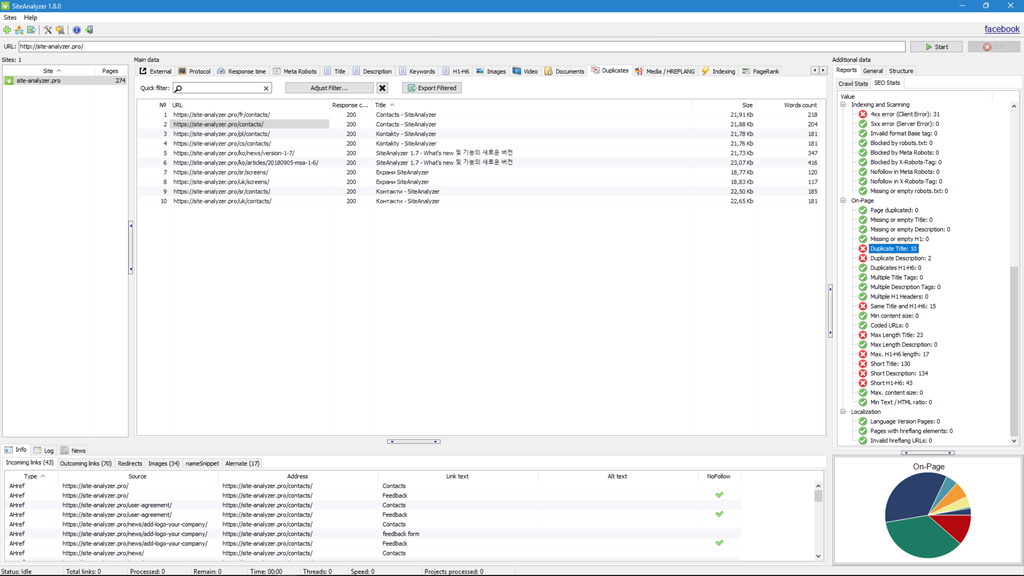The height and width of the screenshot is (576, 1024).
Task: Collapse the On-Page tree node
Action: coord(843,200)
